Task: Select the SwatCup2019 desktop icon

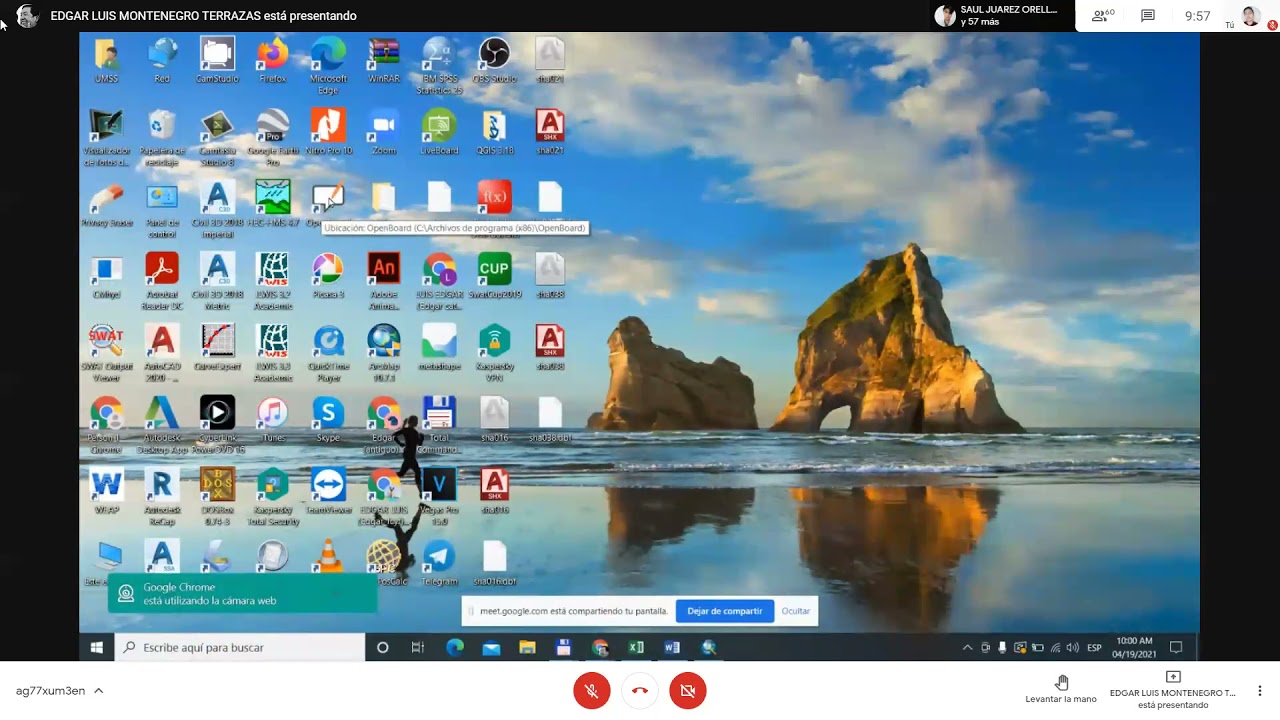Action: [x=494, y=276]
